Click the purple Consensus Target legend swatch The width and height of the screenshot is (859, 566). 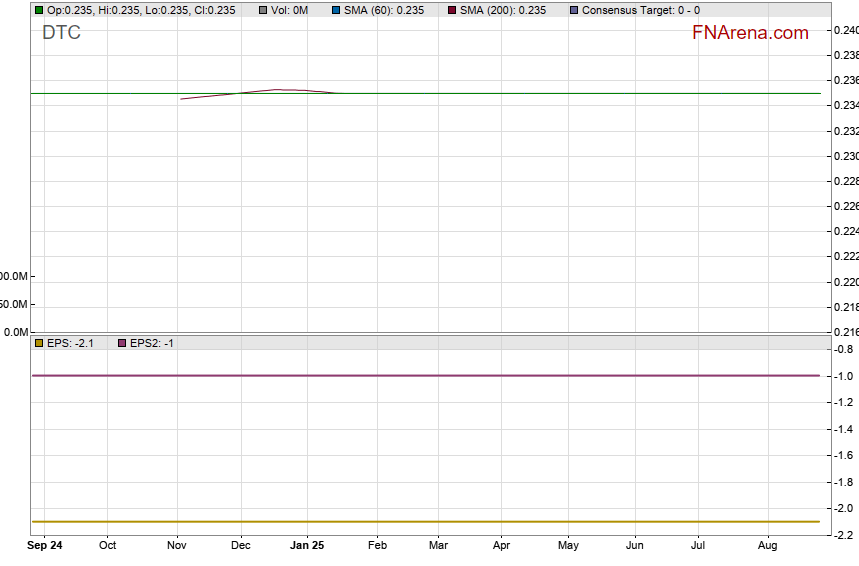tap(573, 10)
